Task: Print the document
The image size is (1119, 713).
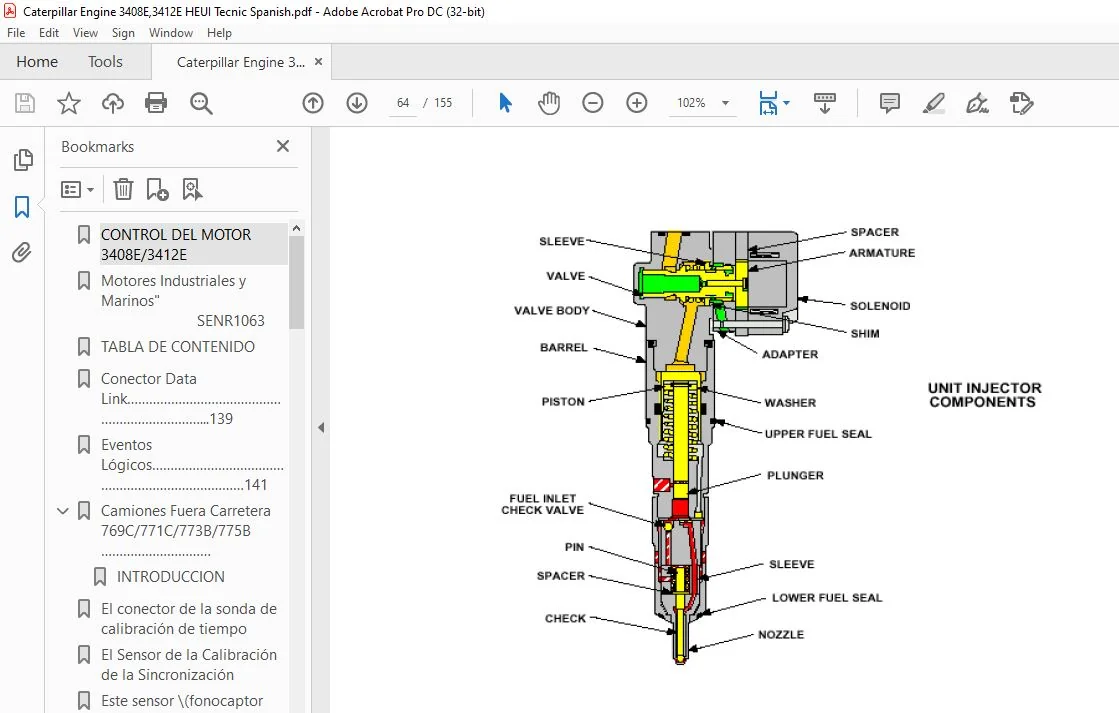Action: [x=156, y=103]
